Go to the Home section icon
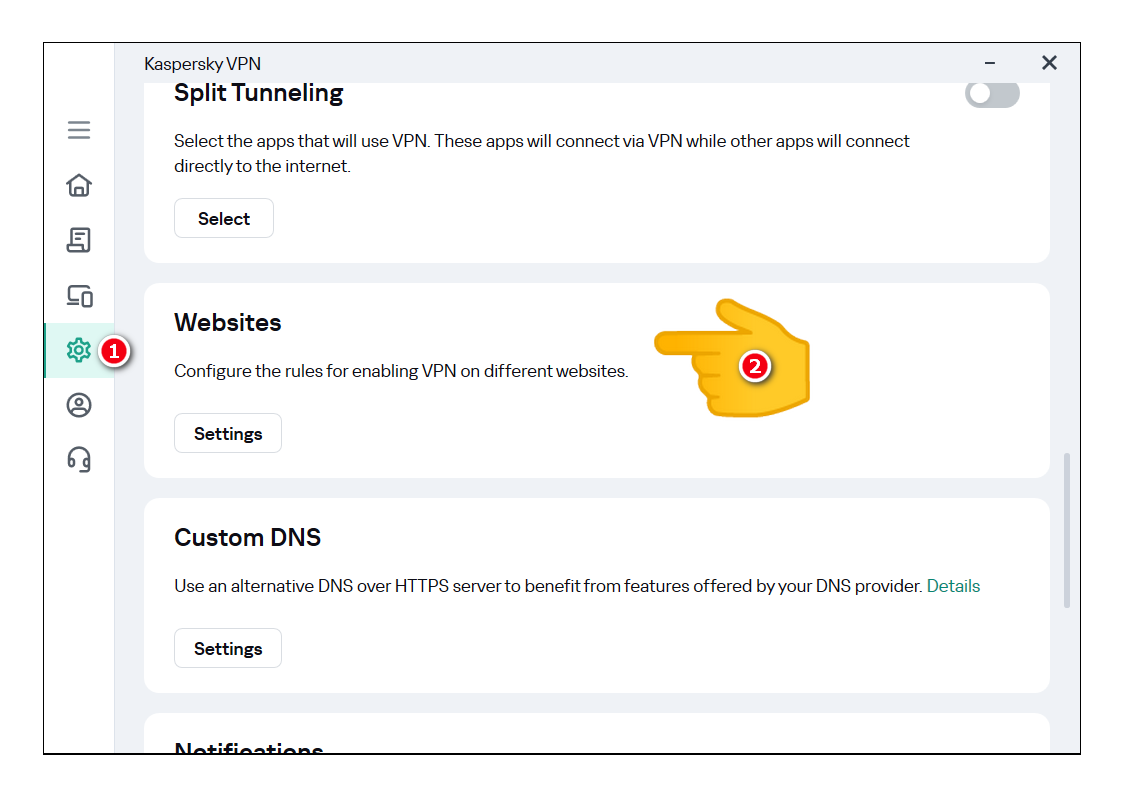The height and width of the screenshot is (800, 1132). 79,185
